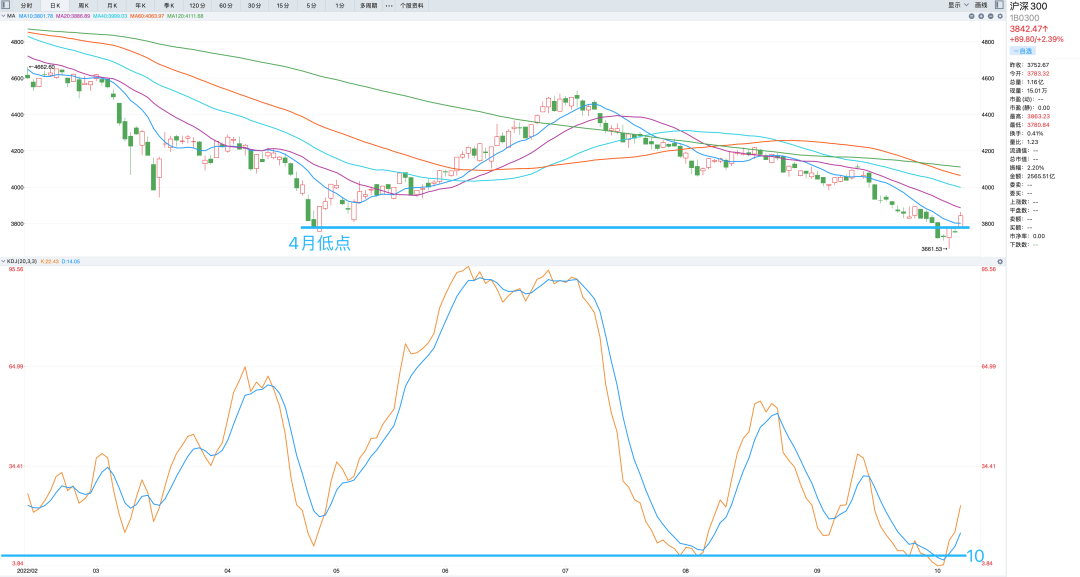Switch to 分时 intraday tab
The image size is (1080, 577).
pos(26,5)
